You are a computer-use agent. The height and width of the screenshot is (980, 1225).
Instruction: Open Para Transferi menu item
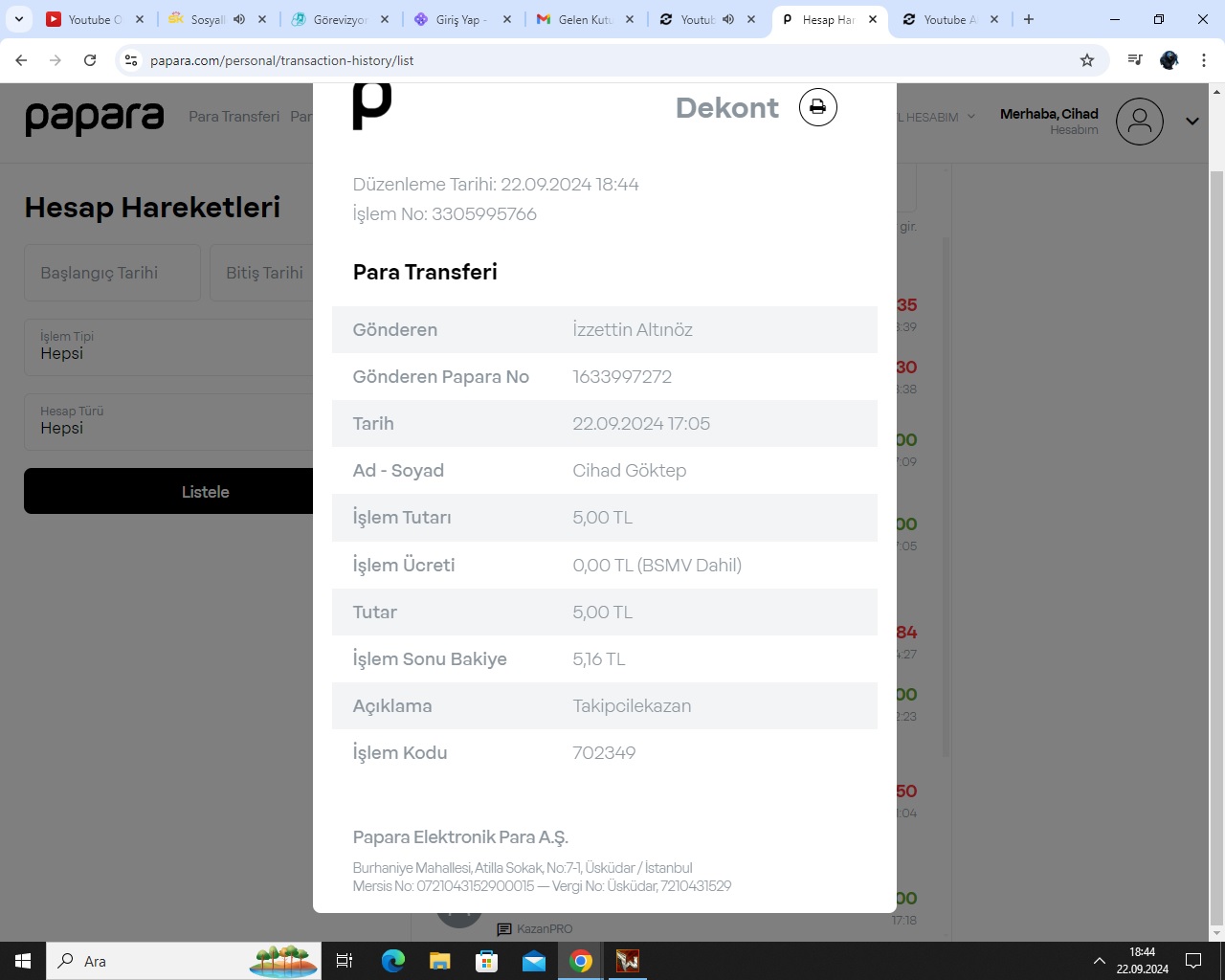point(234,117)
